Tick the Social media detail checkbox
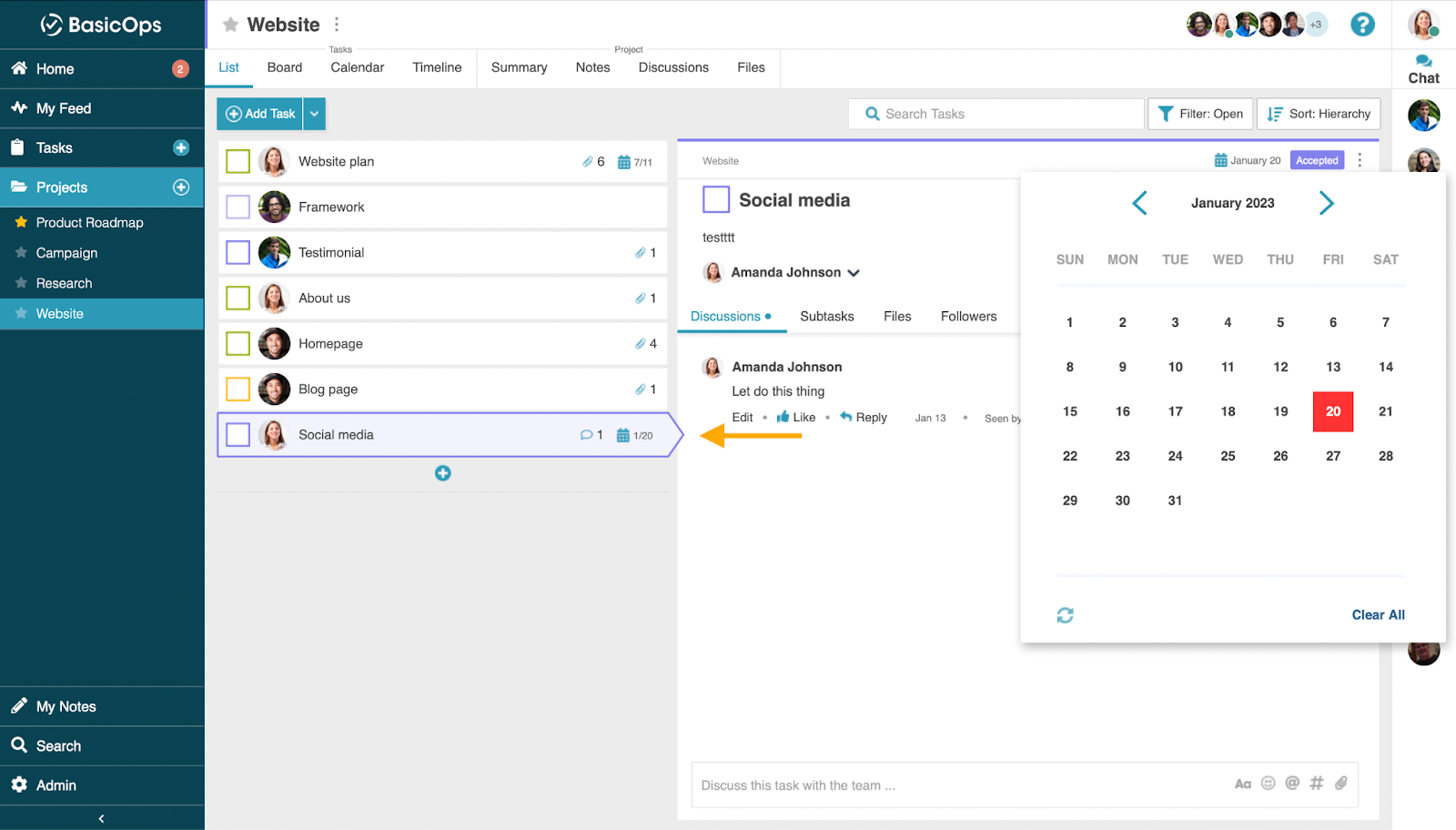 716,199
